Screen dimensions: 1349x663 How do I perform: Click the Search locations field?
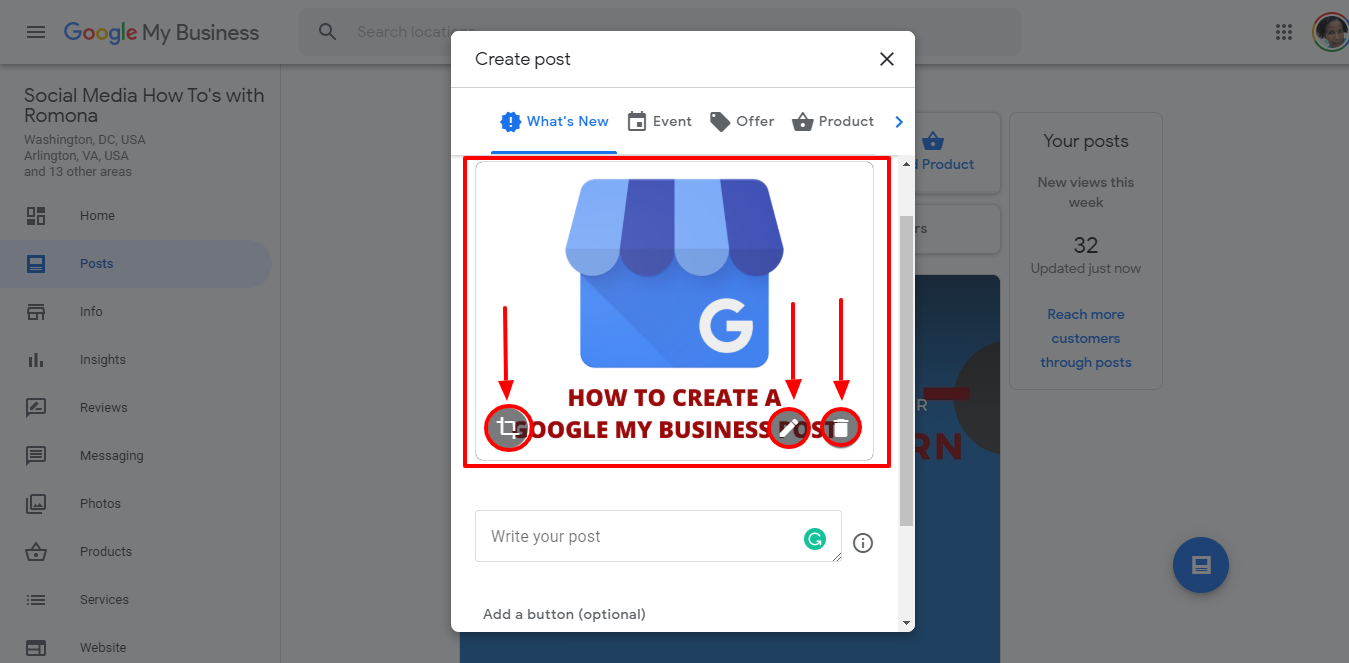pyautogui.click(x=660, y=32)
